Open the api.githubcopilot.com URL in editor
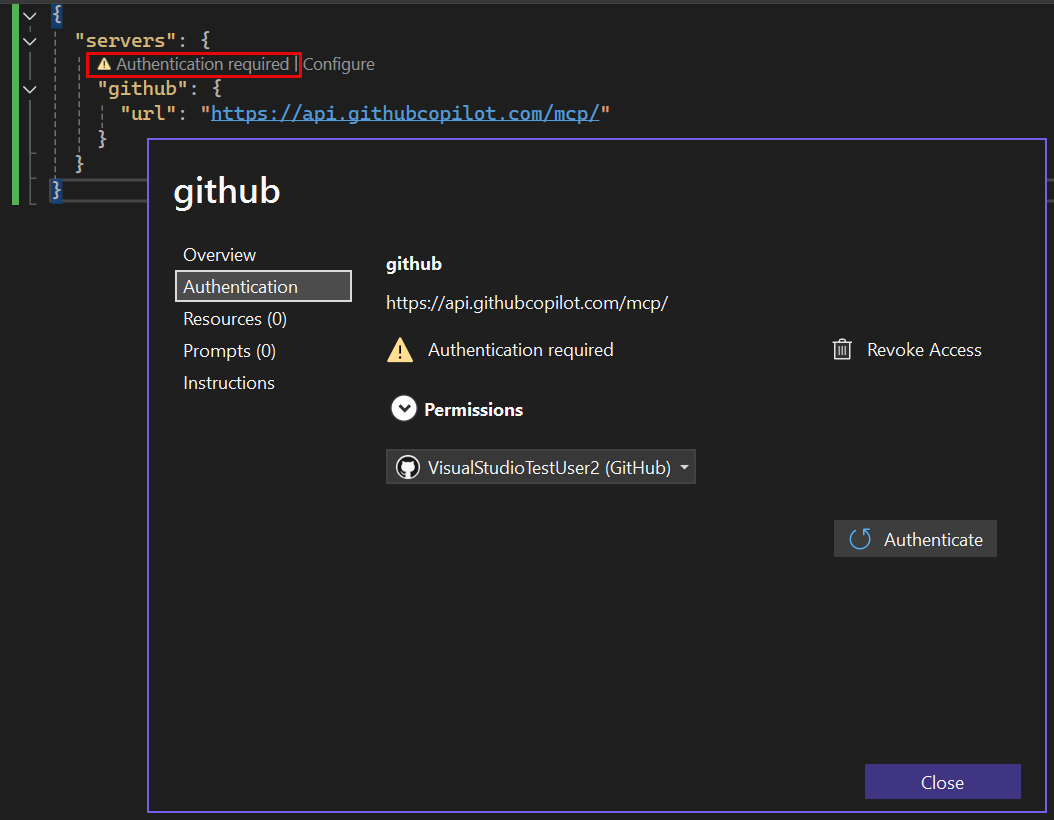This screenshot has width=1054, height=820. [x=405, y=113]
